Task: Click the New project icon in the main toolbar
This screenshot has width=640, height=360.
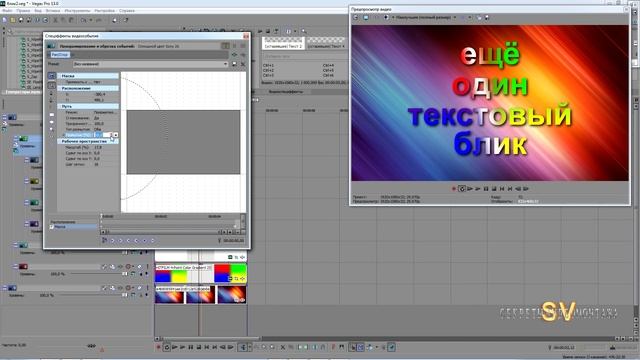Action: (5, 20)
